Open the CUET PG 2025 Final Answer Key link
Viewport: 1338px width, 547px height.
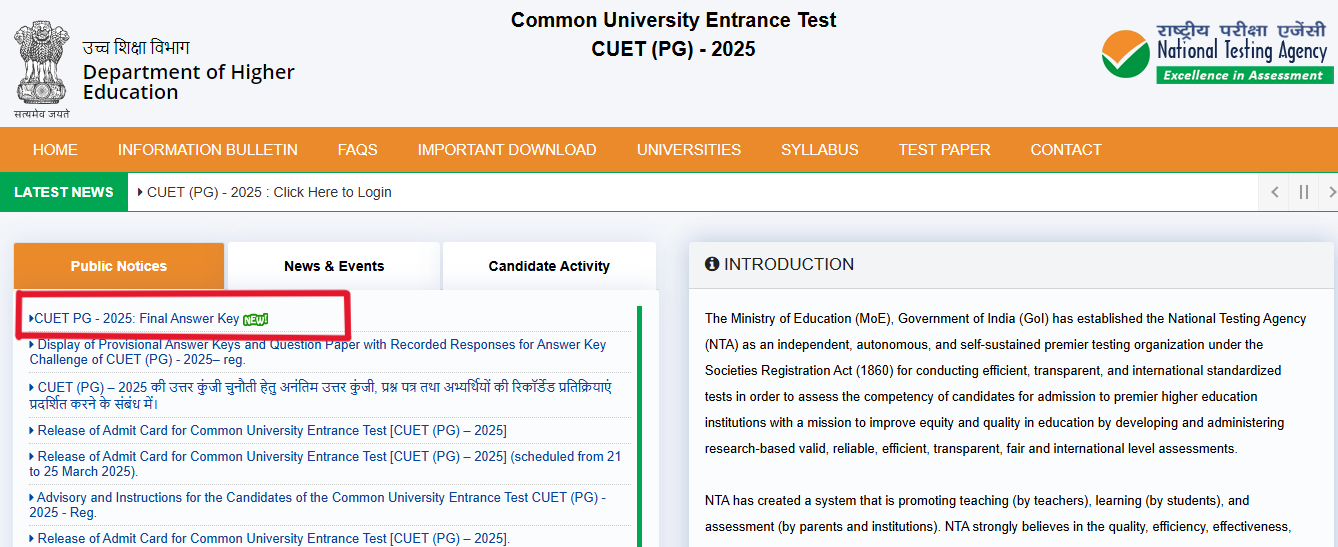pos(137,319)
